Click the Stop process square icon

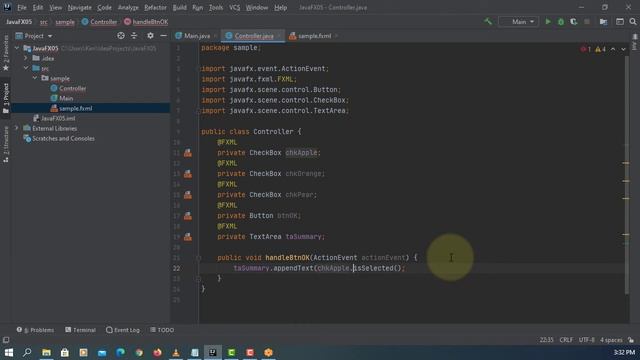point(587,22)
